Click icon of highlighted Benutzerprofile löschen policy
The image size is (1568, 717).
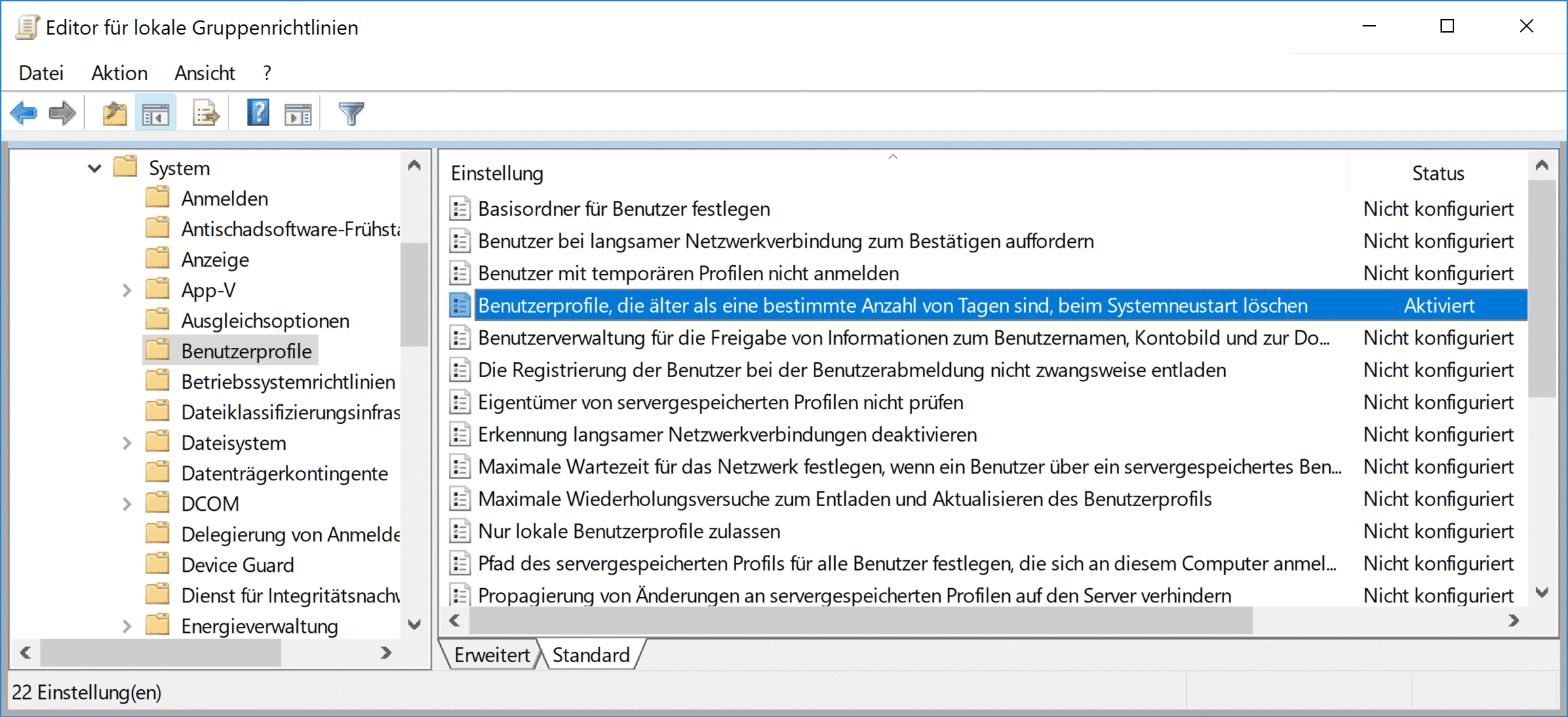460,306
